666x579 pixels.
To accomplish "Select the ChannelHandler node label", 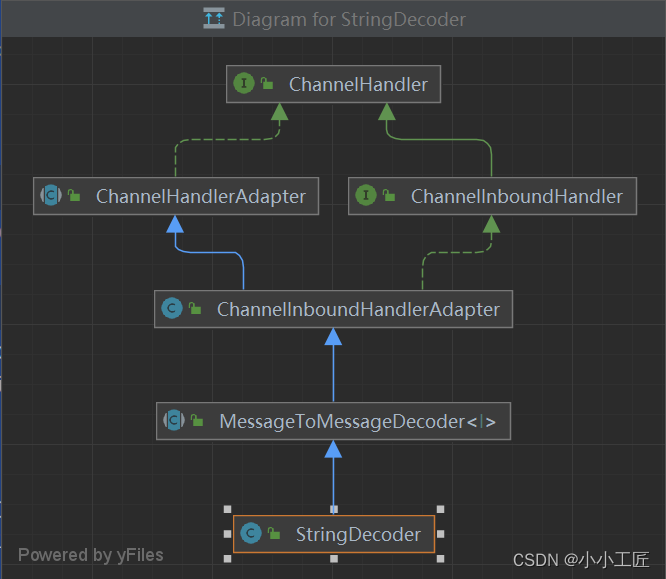I will [x=358, y=85].
